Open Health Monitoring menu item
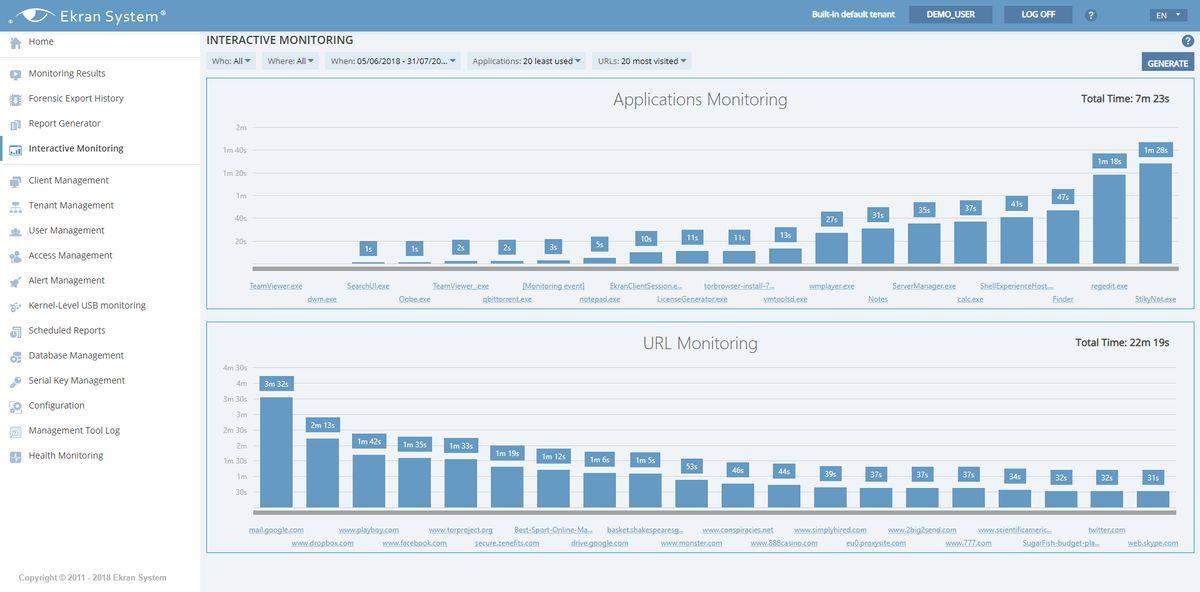This screenshot has width=1200, height=592. [x=66, y=456]
